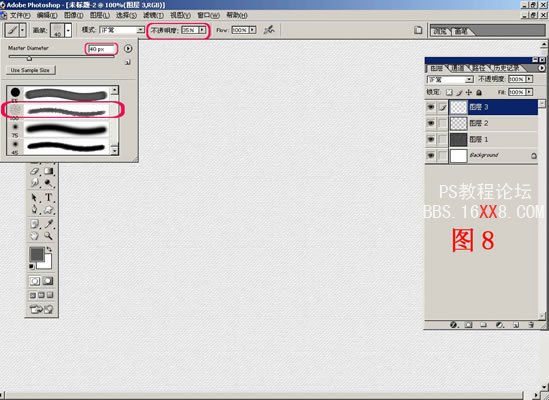
Task: Create a new layer
Action: click(516, 325)
